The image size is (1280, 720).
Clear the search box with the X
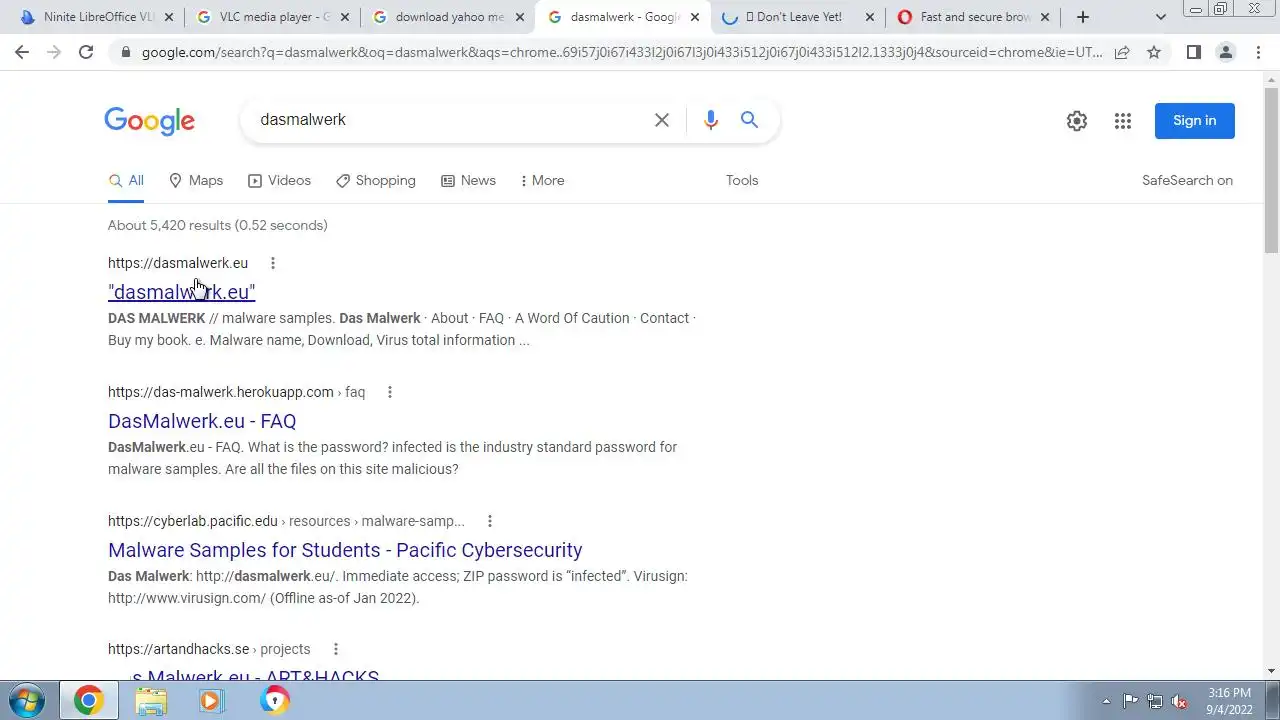click(x=662, y=120)
